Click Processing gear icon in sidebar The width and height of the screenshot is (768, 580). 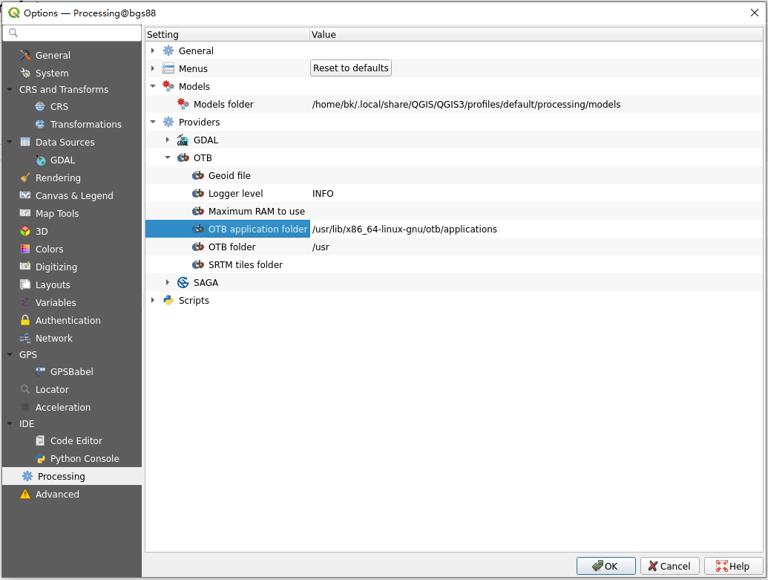pyautogui.click(x=27, y=476)
